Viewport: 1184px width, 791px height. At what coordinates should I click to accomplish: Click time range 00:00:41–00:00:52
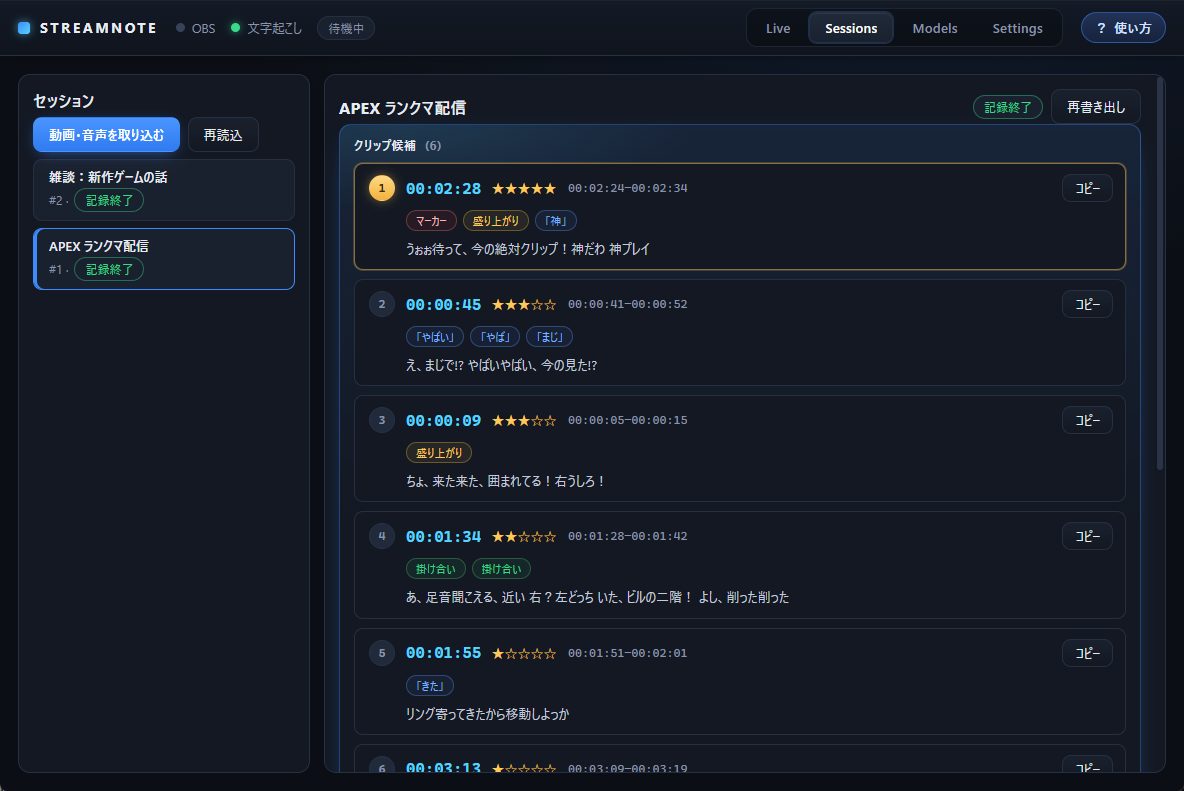click(x=627, y=304)
